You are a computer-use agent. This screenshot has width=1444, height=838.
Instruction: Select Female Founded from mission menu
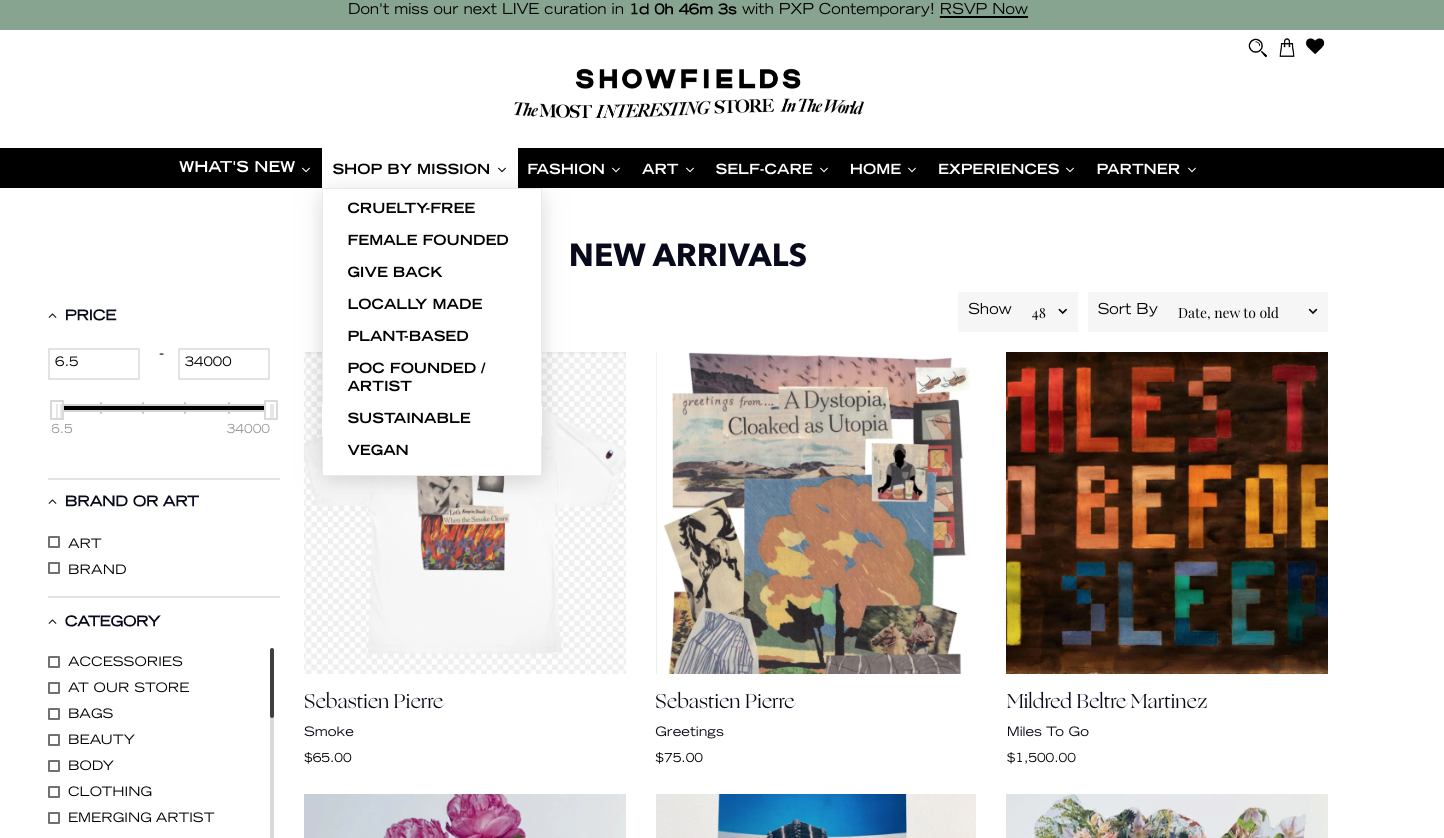(x=428, y=240)
